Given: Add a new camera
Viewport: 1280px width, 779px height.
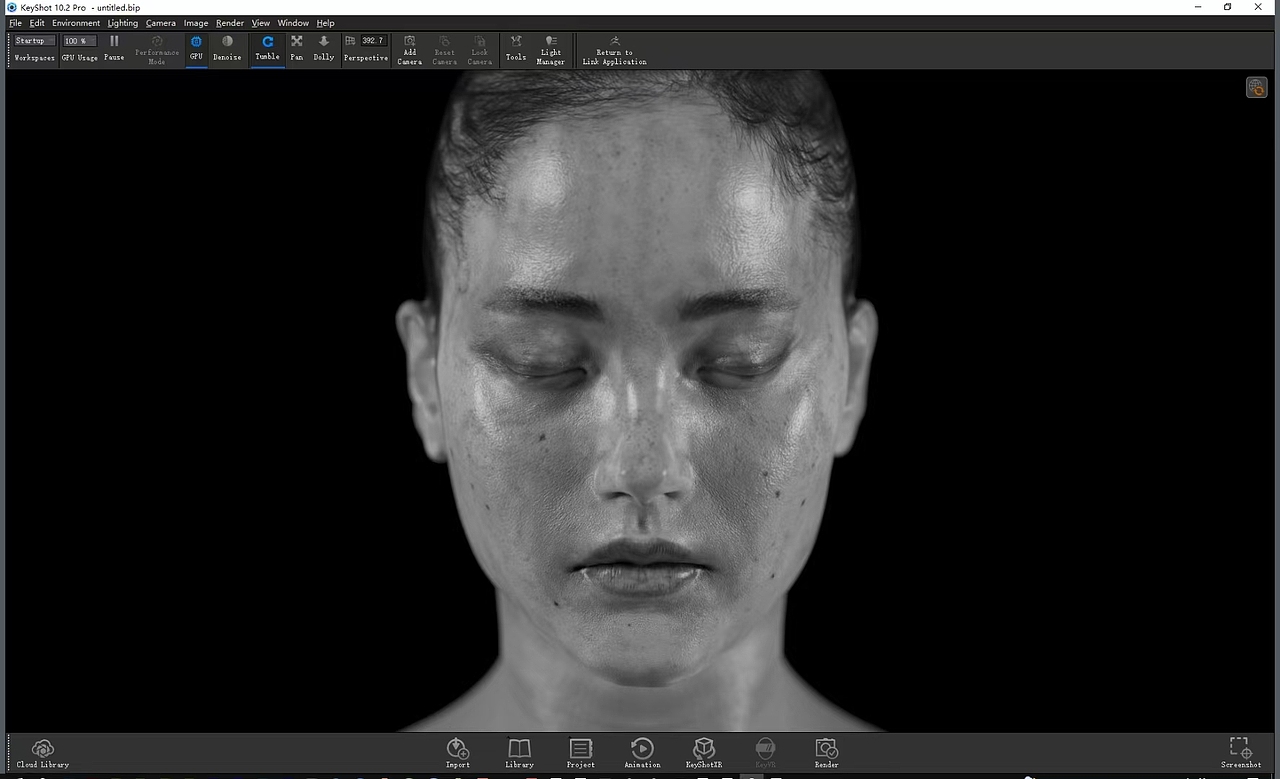Looking at the screenshot, I should [x=409, y=49].
